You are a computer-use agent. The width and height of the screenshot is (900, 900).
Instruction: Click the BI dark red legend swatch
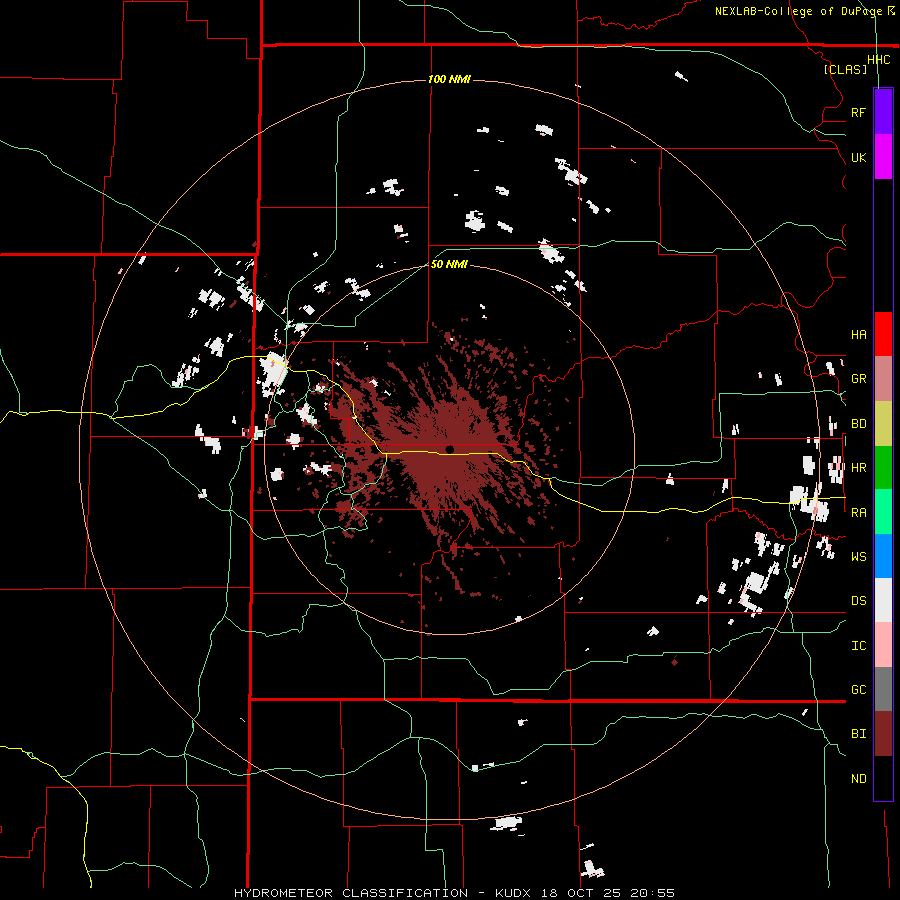coord(883,734)
